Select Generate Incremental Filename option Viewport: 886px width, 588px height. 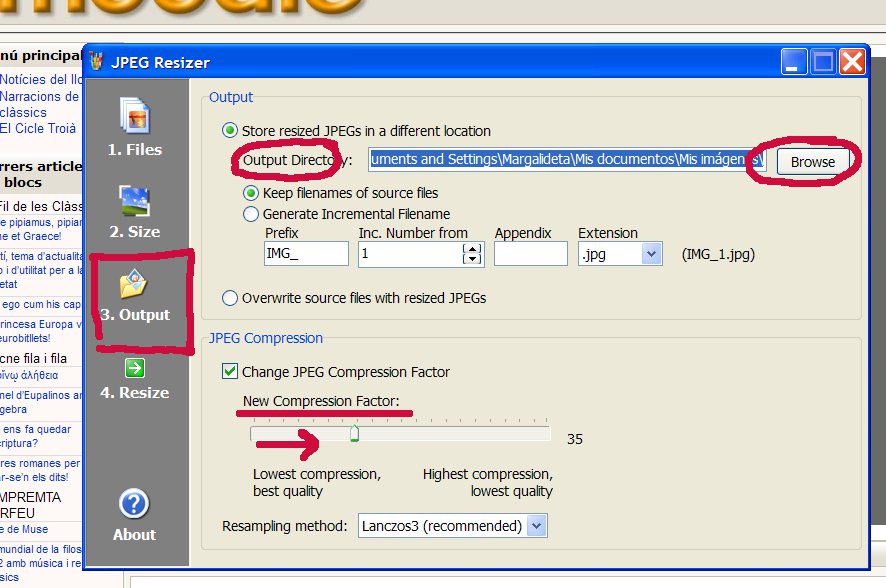click(x=251, y=214)
